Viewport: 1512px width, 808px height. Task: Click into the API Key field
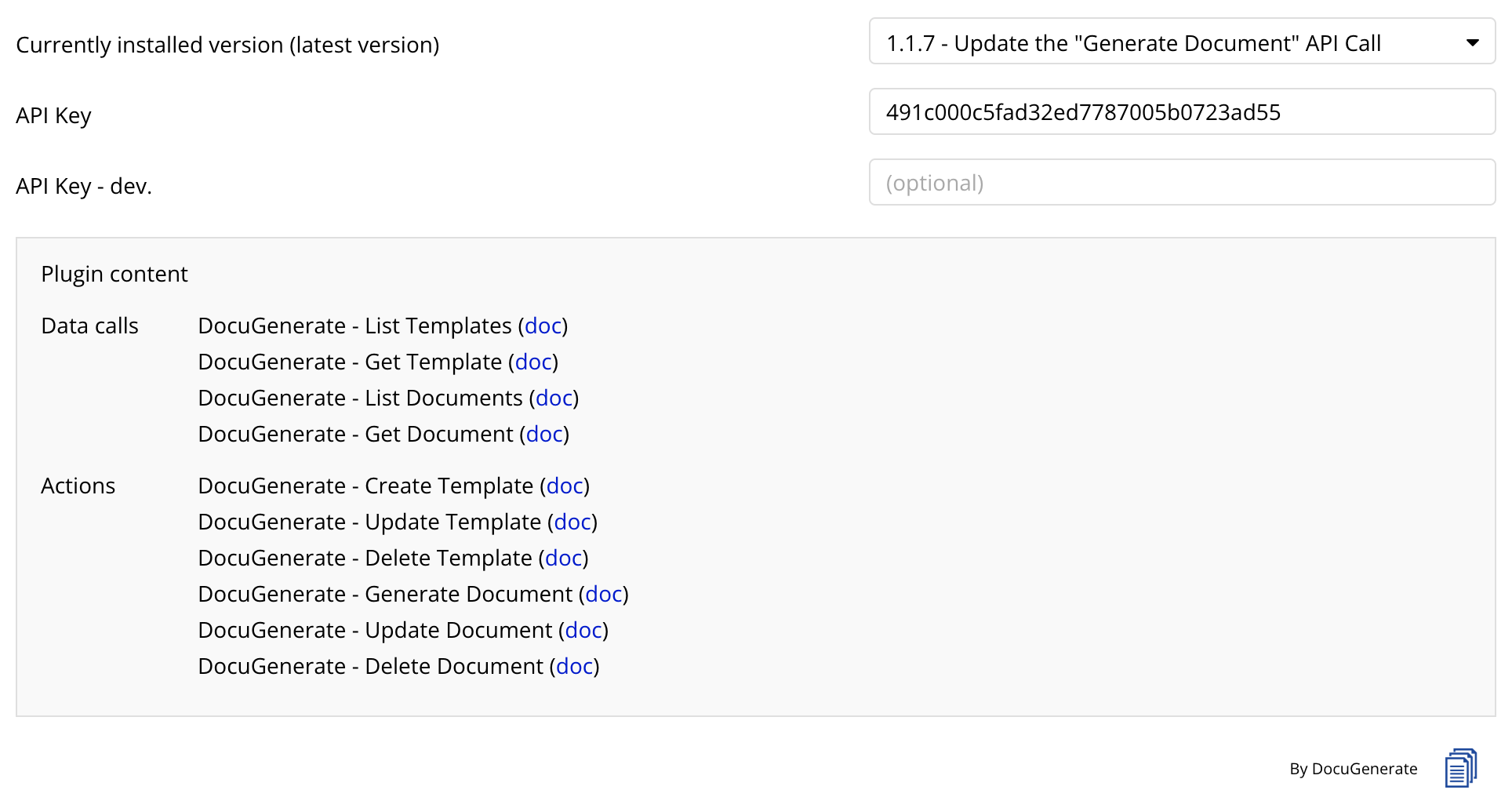(1181, 112)
